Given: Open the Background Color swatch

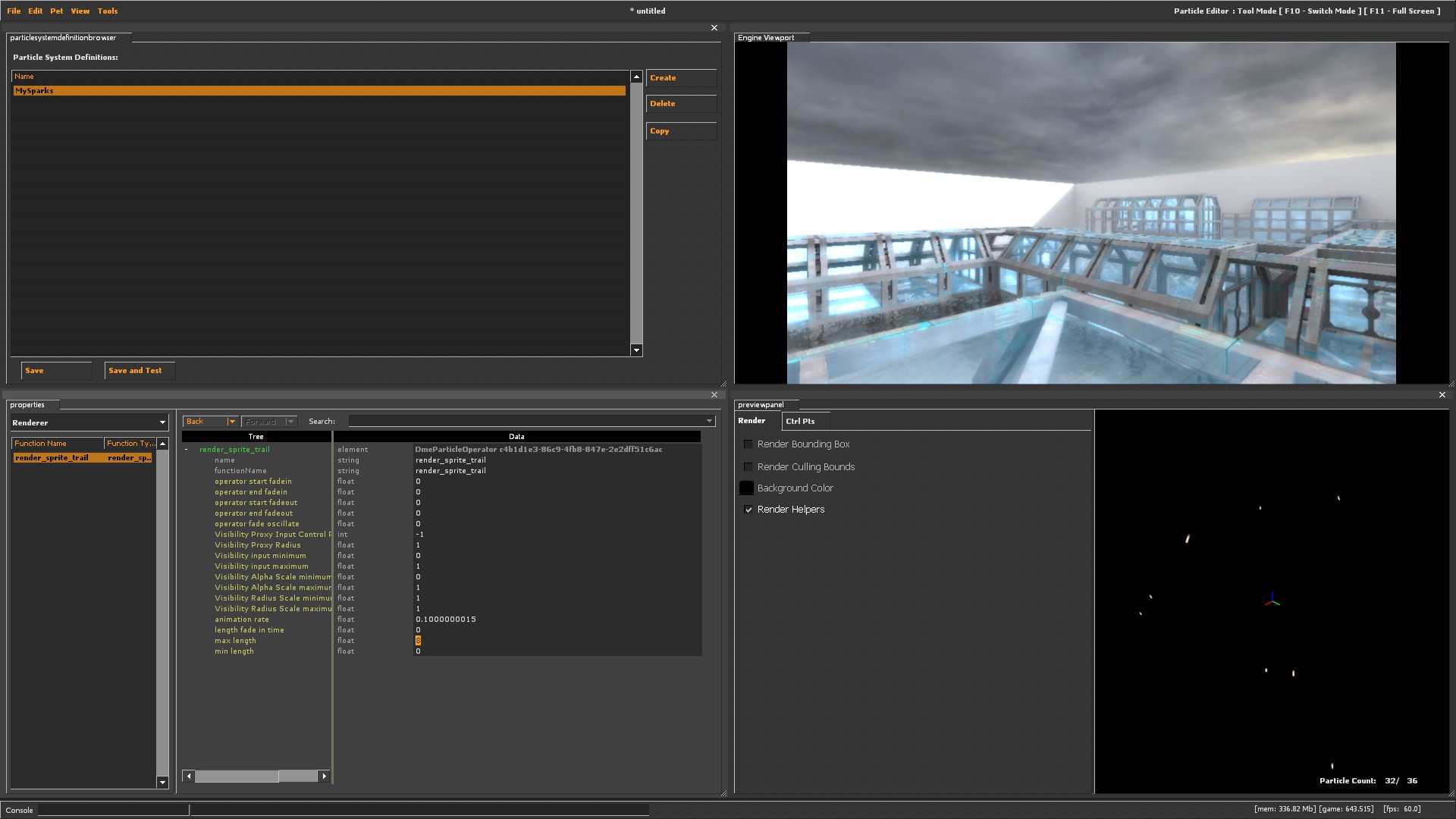Looking at the screenshot, I should tap(746, 488).
